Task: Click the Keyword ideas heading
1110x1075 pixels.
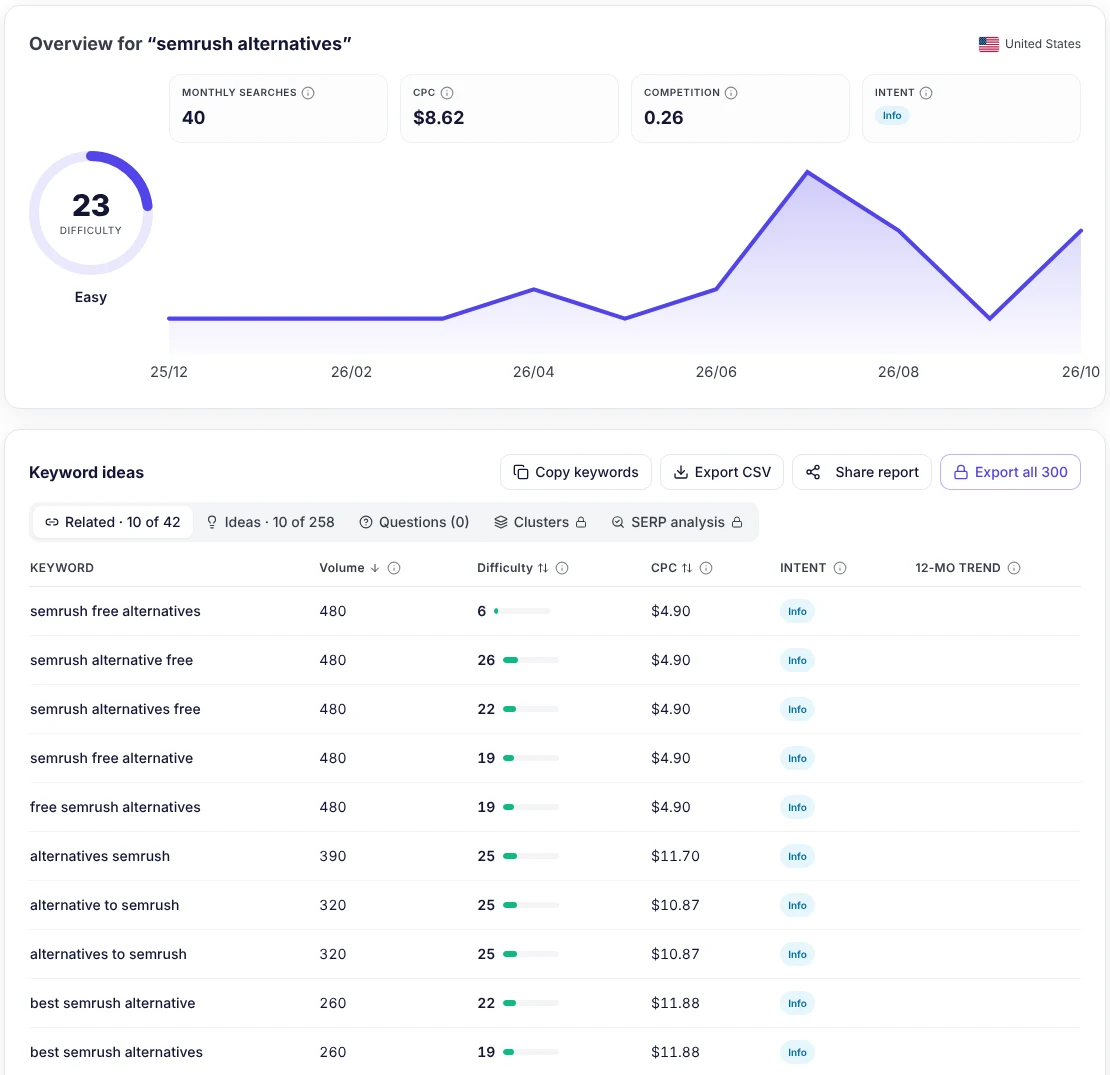Action: coord(86,472)
